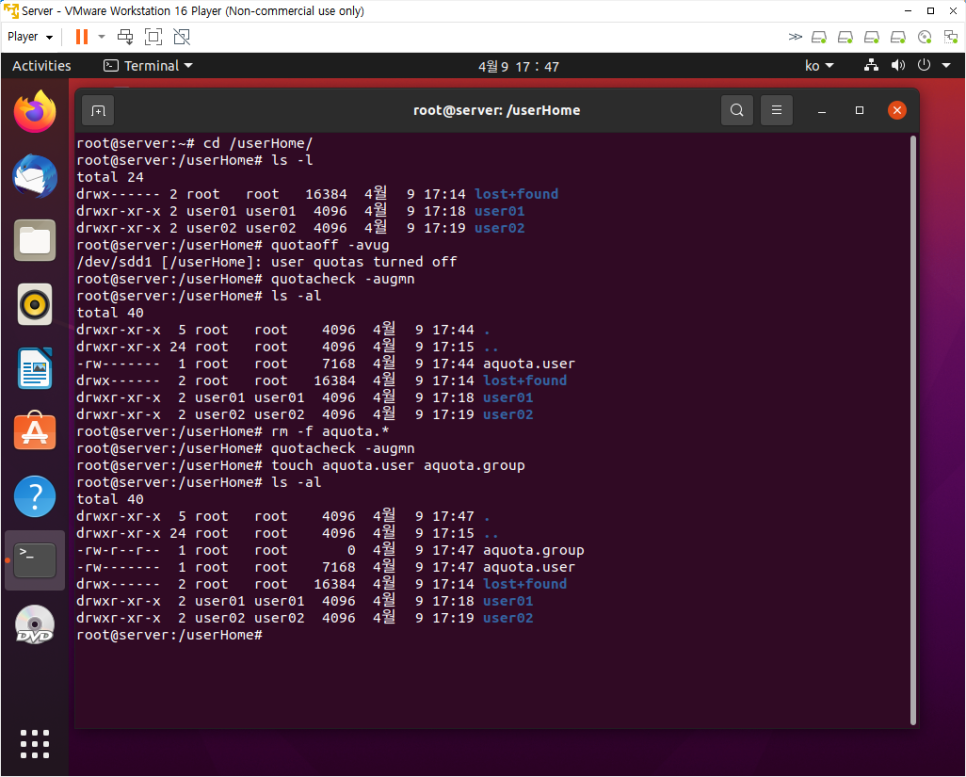Click the VMware network adapter device icon
The width and height of the screenshot is (966, 777).
tap(951, 37)
